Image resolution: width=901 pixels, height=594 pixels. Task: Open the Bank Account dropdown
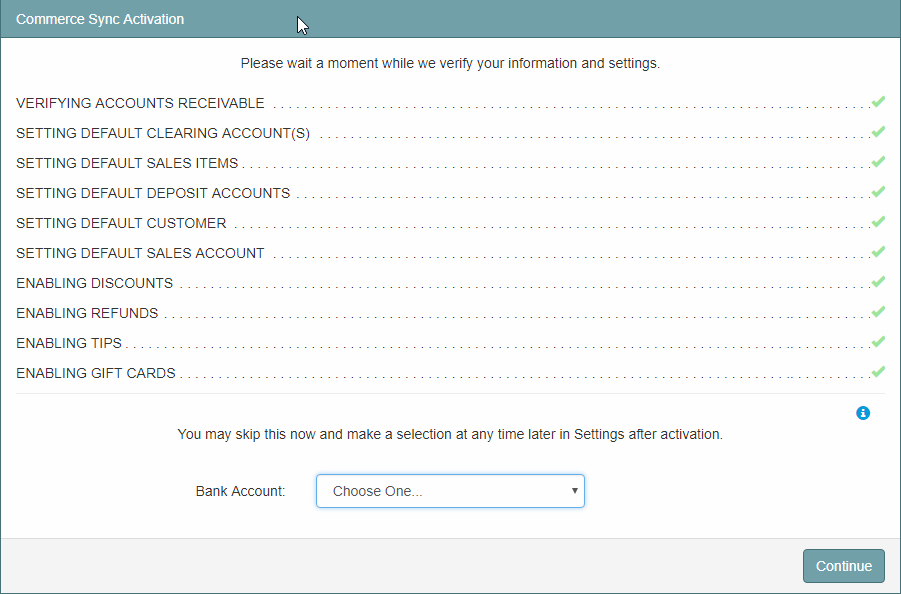[x=450, y=491]
